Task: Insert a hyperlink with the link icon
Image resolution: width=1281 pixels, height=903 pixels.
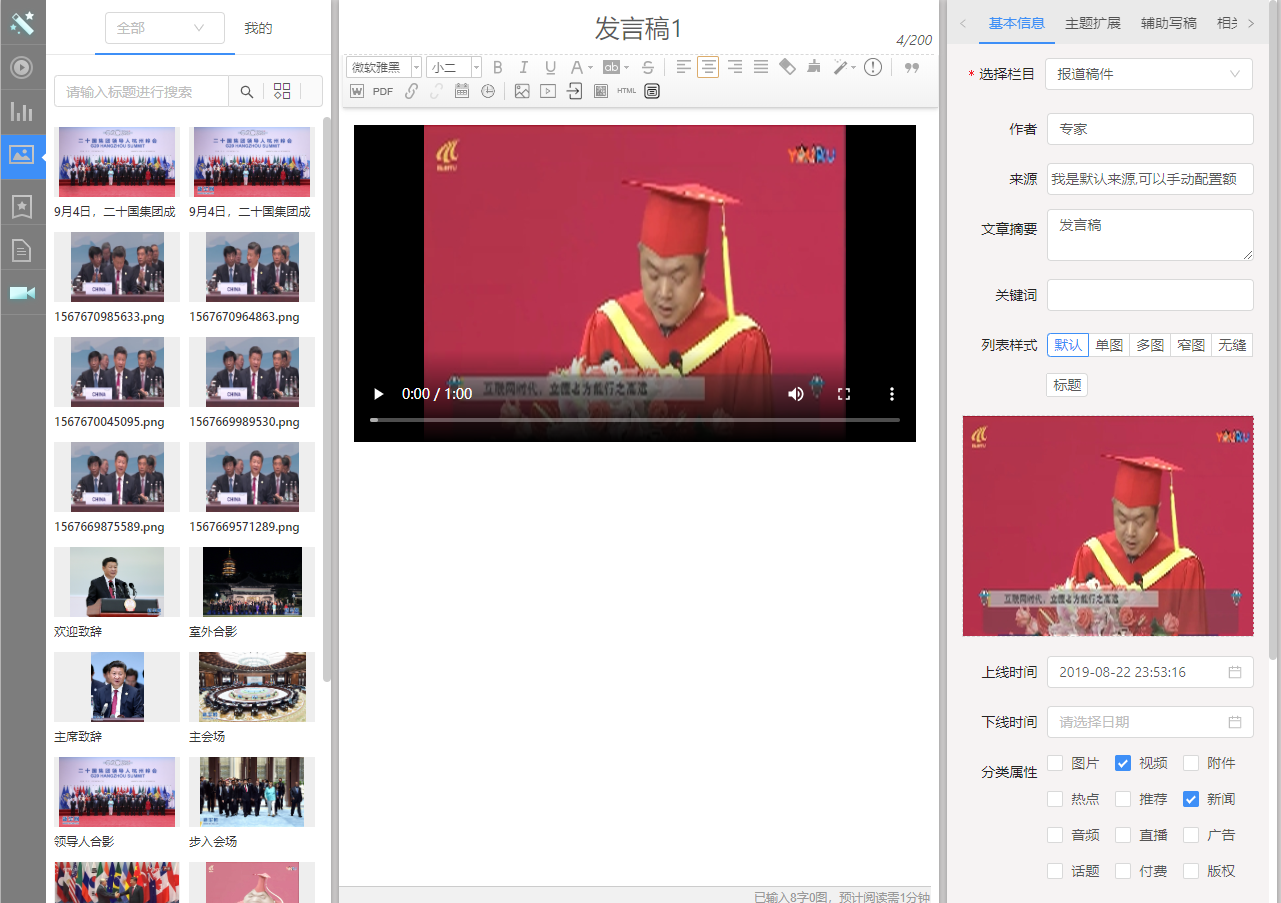Action: (411, 91)
